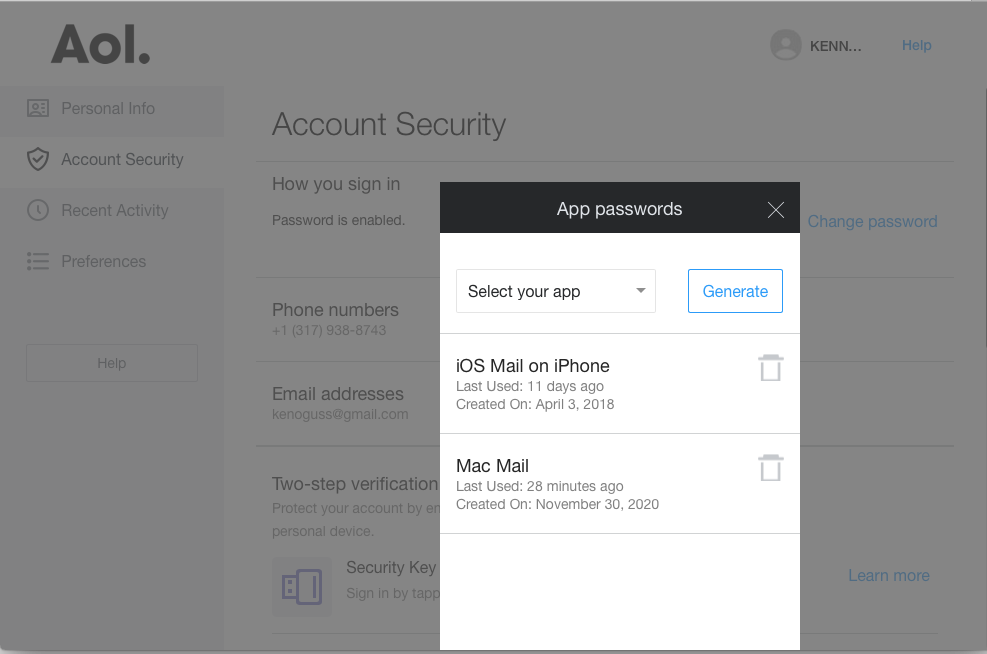Click the Generate button
The image size is (987, 654).
[735, 291]
